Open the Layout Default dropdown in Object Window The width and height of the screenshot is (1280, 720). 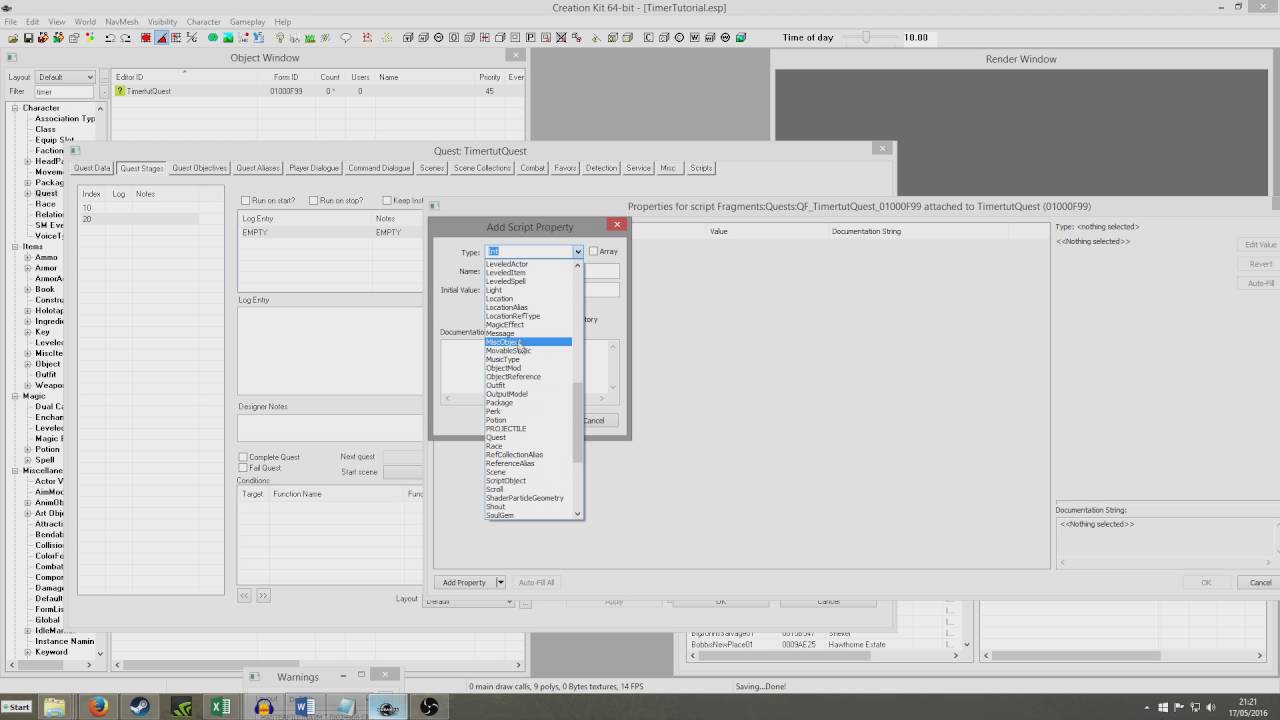pyautogui.click(x=65, y=77)
